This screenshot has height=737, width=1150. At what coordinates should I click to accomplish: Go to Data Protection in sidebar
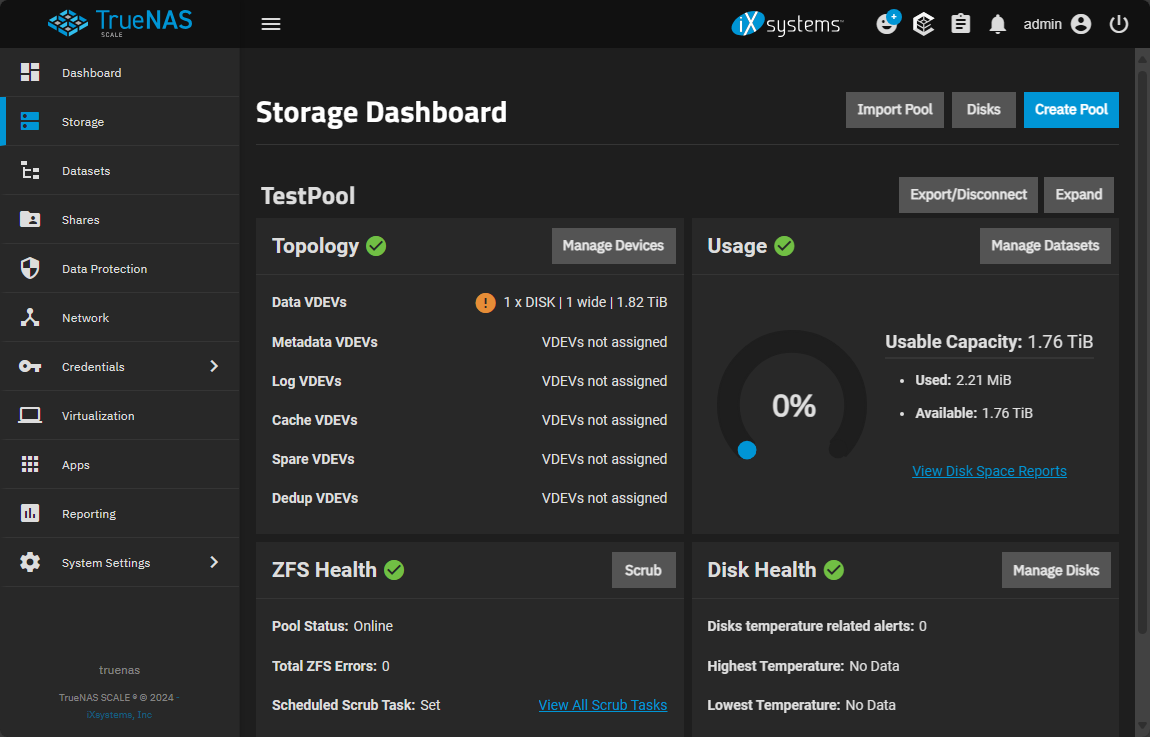tap(121, 268)
